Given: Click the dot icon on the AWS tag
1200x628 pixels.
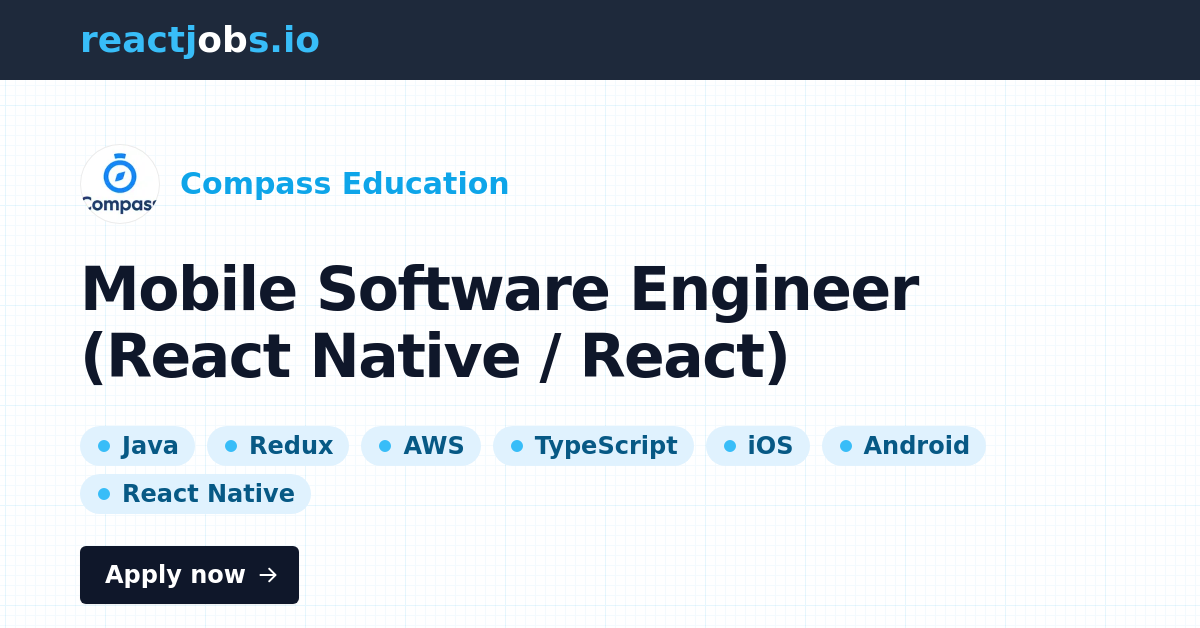Looking at the screenshot, I should (x=383, y=445).
